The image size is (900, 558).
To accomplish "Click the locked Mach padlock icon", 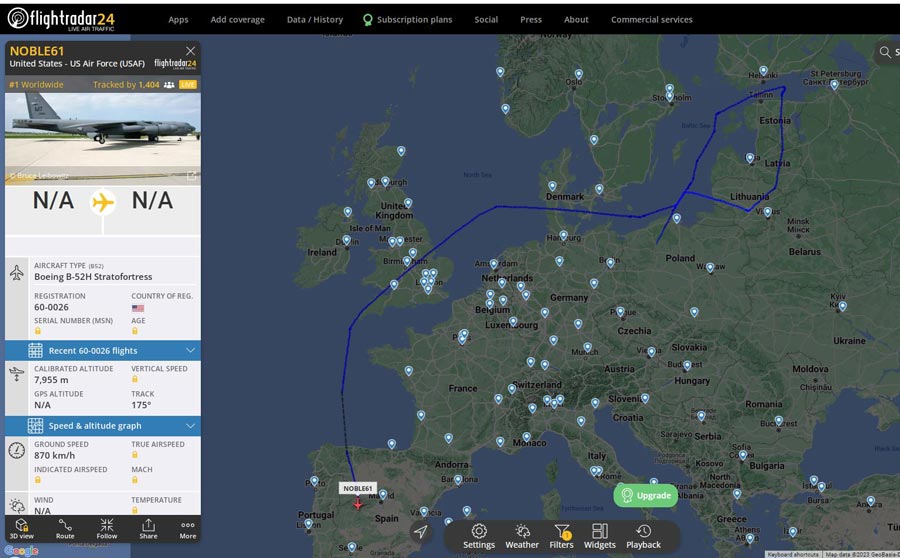I will point(135,480).
